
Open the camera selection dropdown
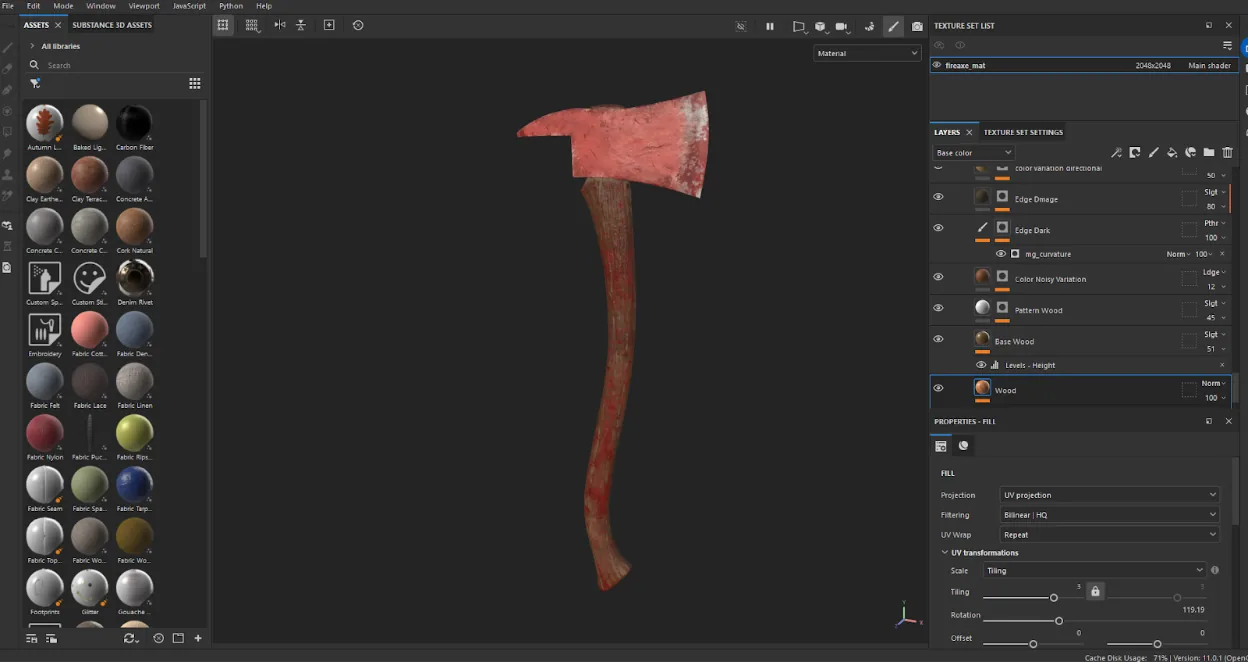[x=841, y=27]
